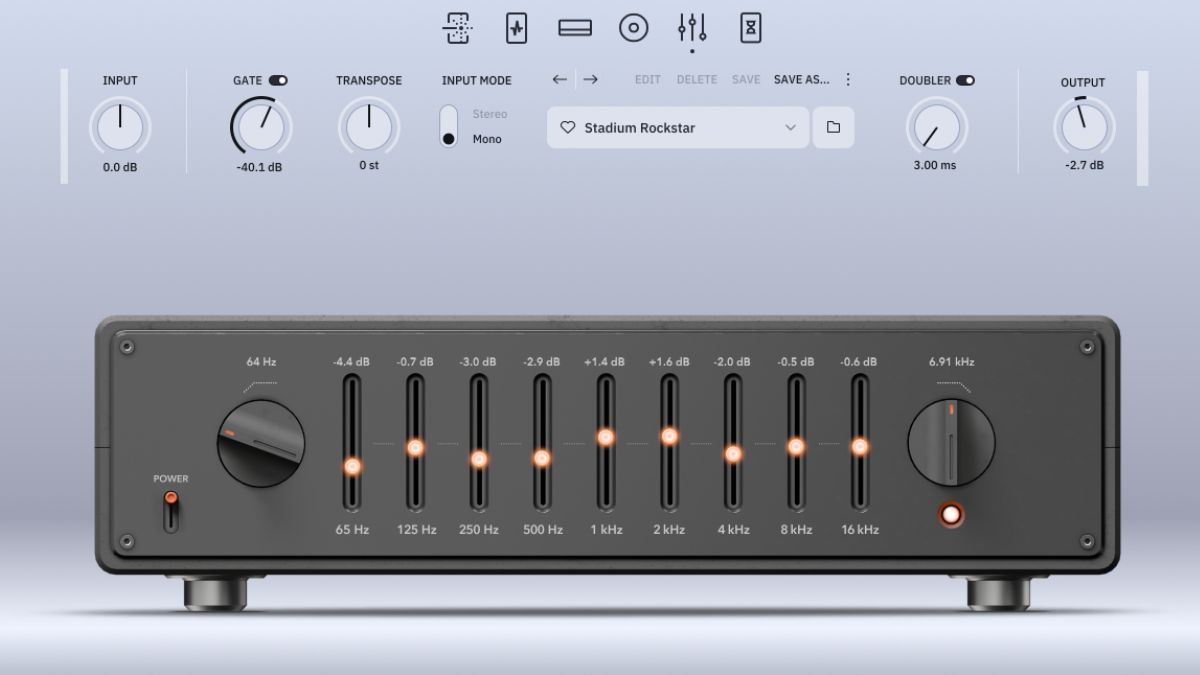Click the 0.0 dB input value
The image size is (1200, 675).
coord(120,167)
